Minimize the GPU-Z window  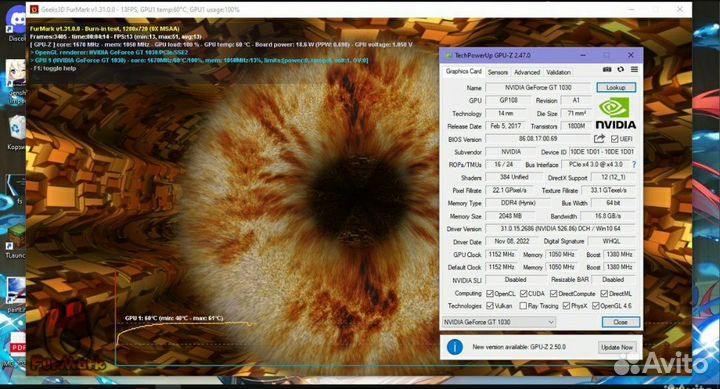(x=583, y=55)
